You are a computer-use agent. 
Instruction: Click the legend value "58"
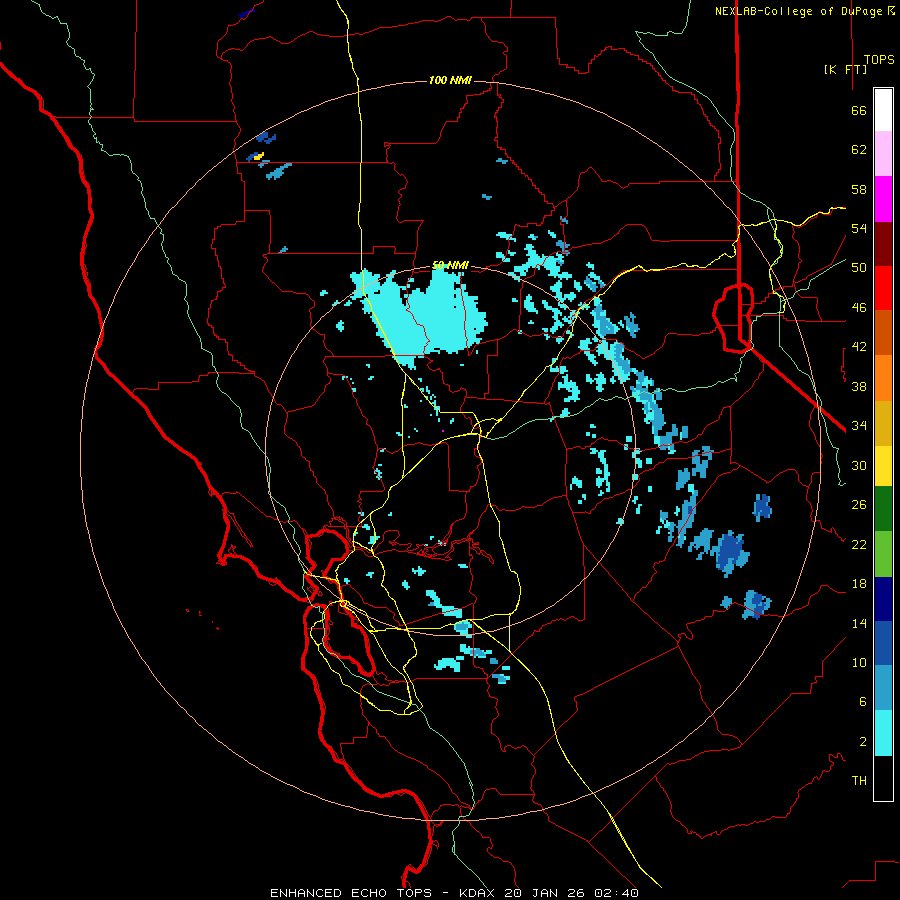point(859,189)
